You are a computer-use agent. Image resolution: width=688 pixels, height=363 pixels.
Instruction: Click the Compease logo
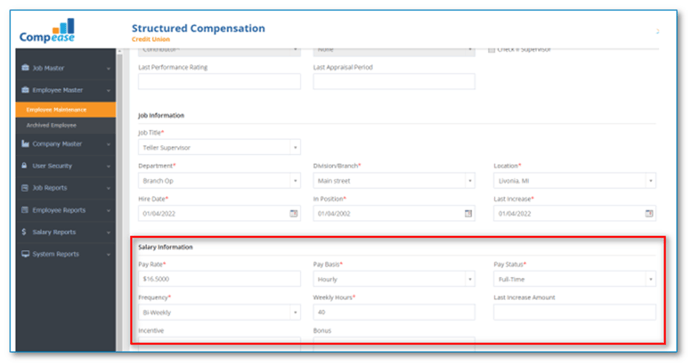tap(47, 31)
